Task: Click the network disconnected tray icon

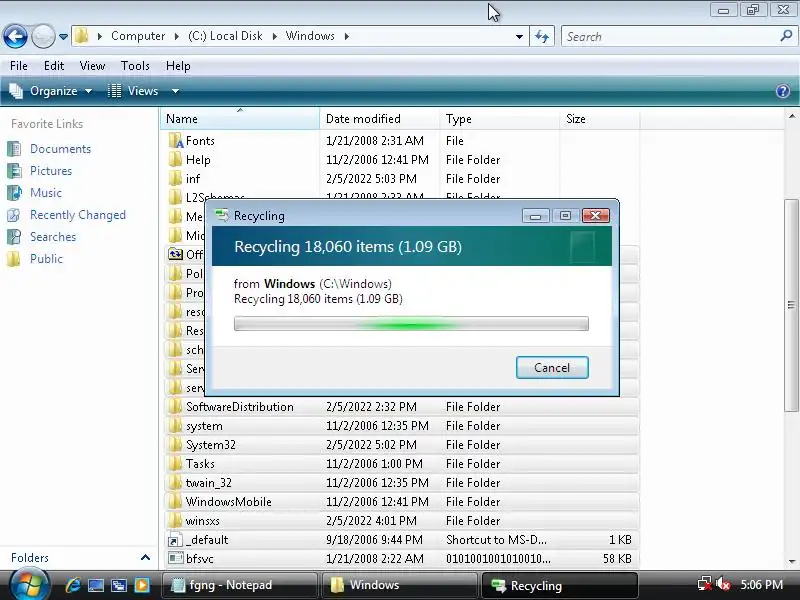Action: tap(705, 584)
